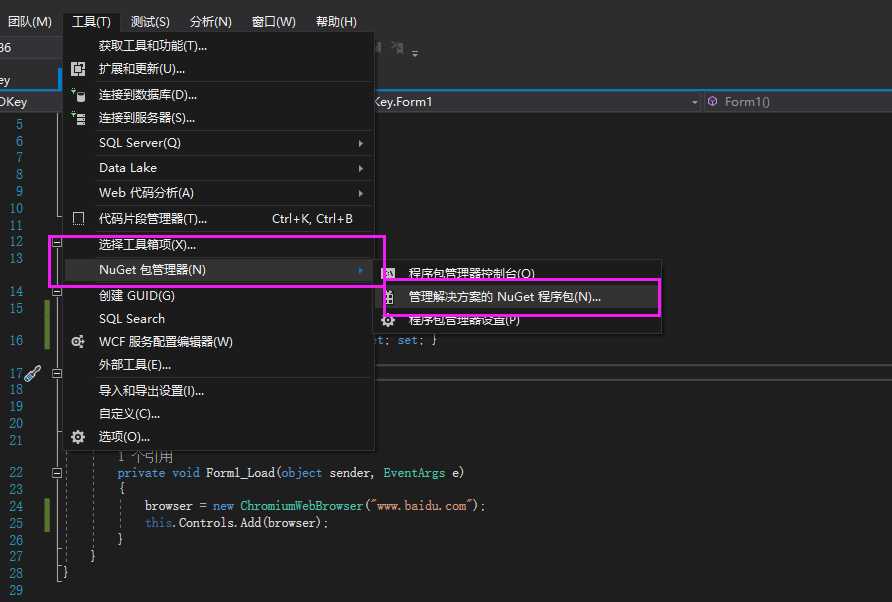
Task: Click the code snippet manager icon
Action: (79, 218)
